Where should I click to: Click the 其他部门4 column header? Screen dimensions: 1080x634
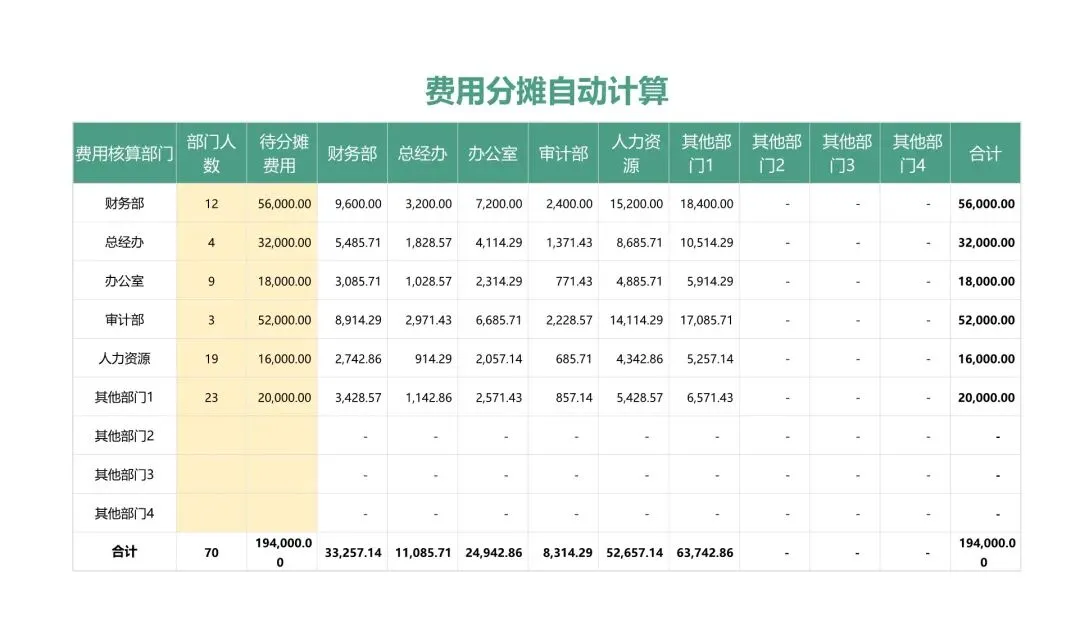915,153
